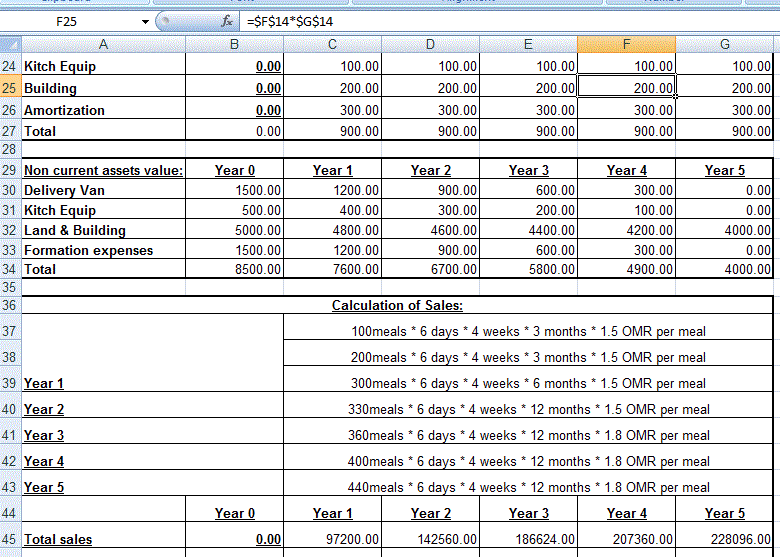Select row 27 header
Image resolution: width=780 pixels, height=557 pixels.
click(x=10, y=131)
